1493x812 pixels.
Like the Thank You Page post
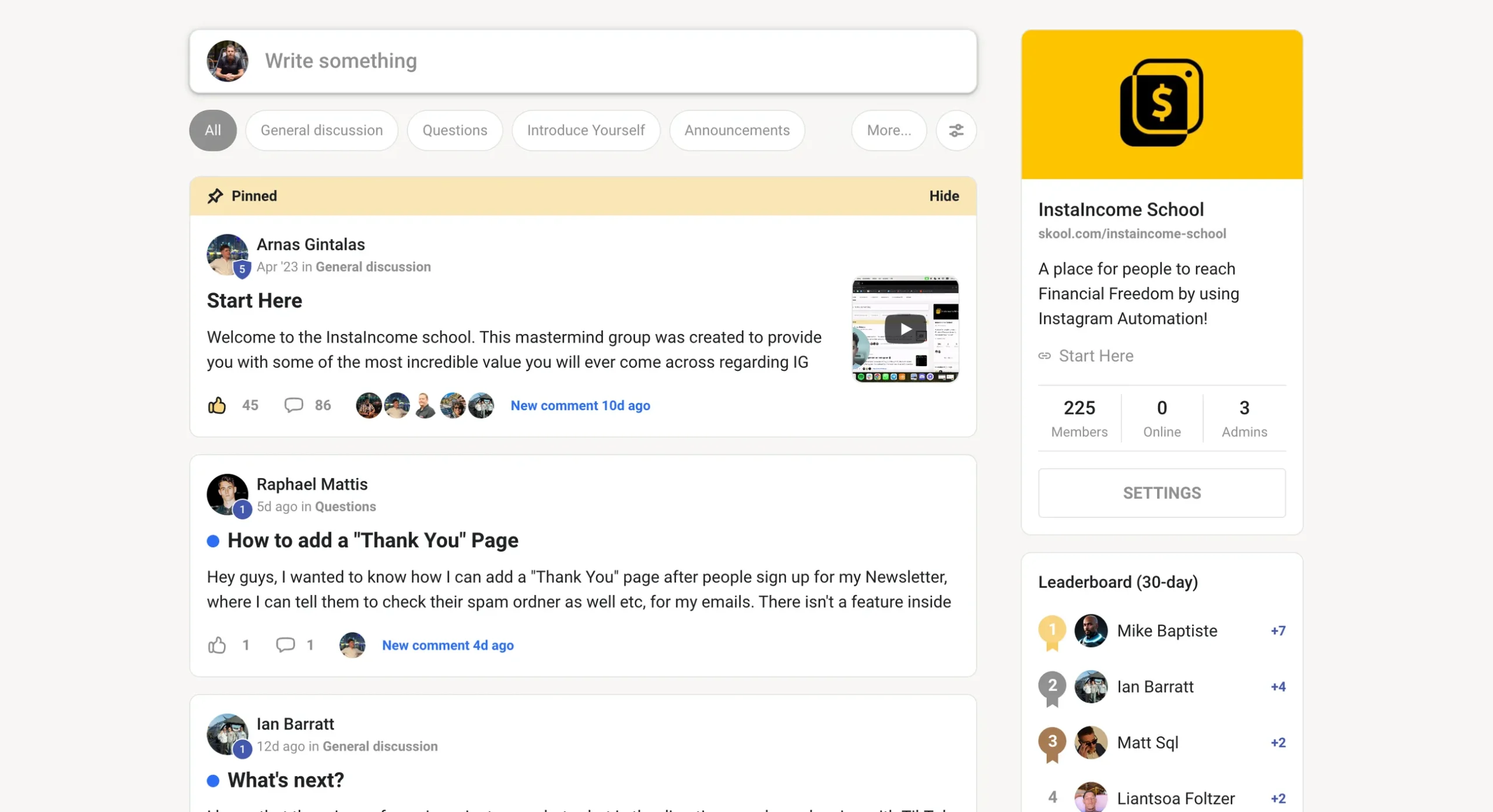pos(217,645)
